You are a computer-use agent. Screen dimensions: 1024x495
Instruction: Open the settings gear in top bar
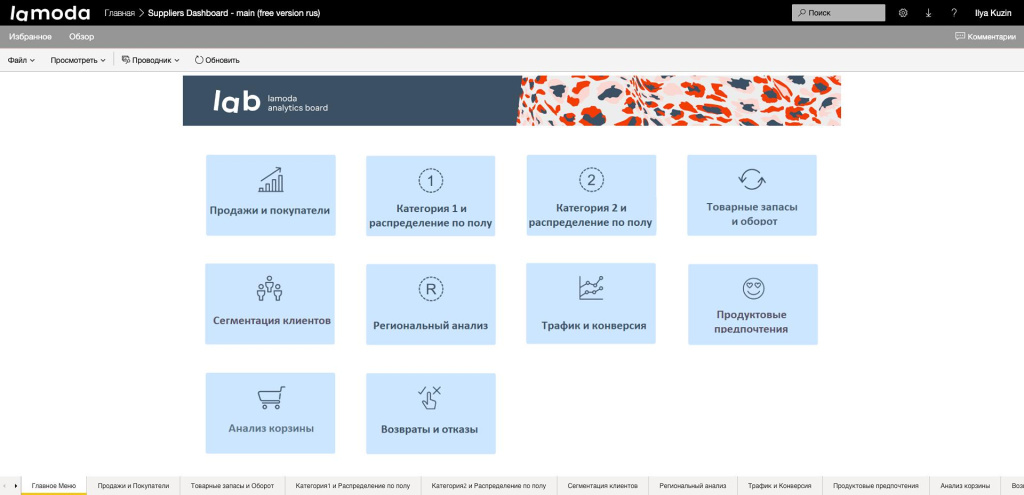[x=903, y=13]
